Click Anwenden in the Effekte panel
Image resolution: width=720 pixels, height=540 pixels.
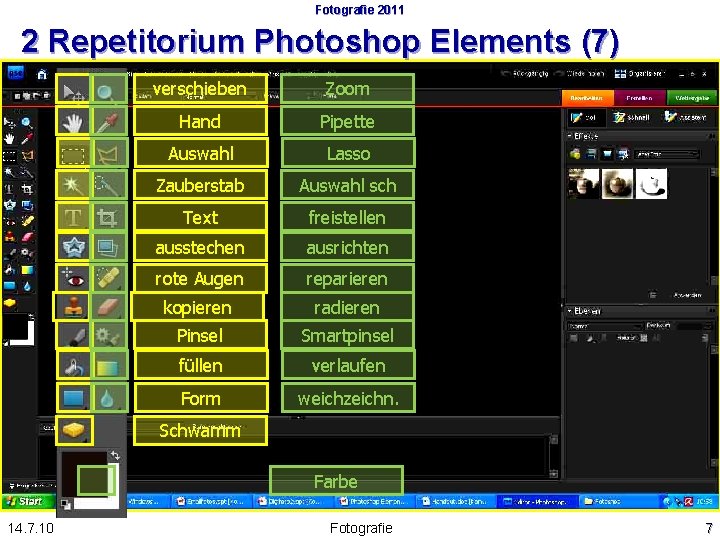687,295
